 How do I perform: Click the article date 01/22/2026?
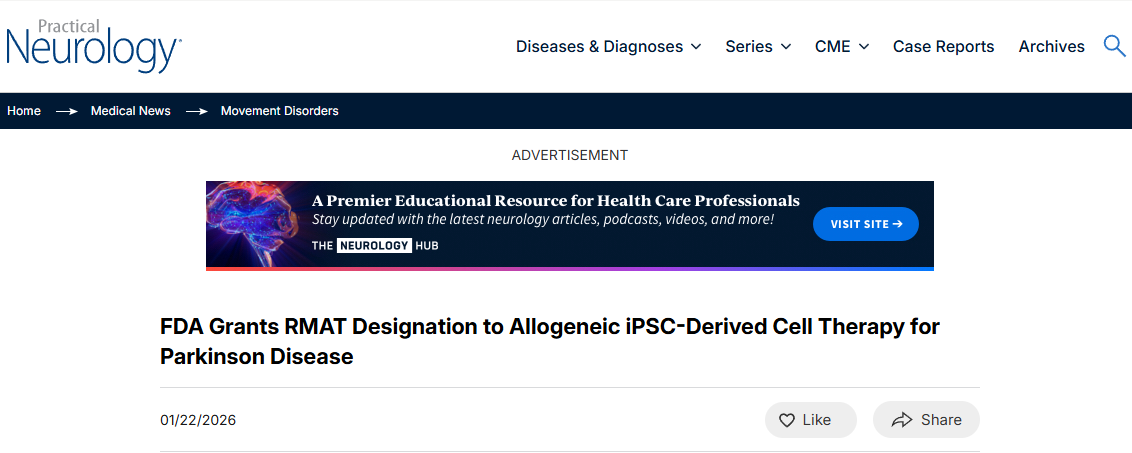point(198,420)
